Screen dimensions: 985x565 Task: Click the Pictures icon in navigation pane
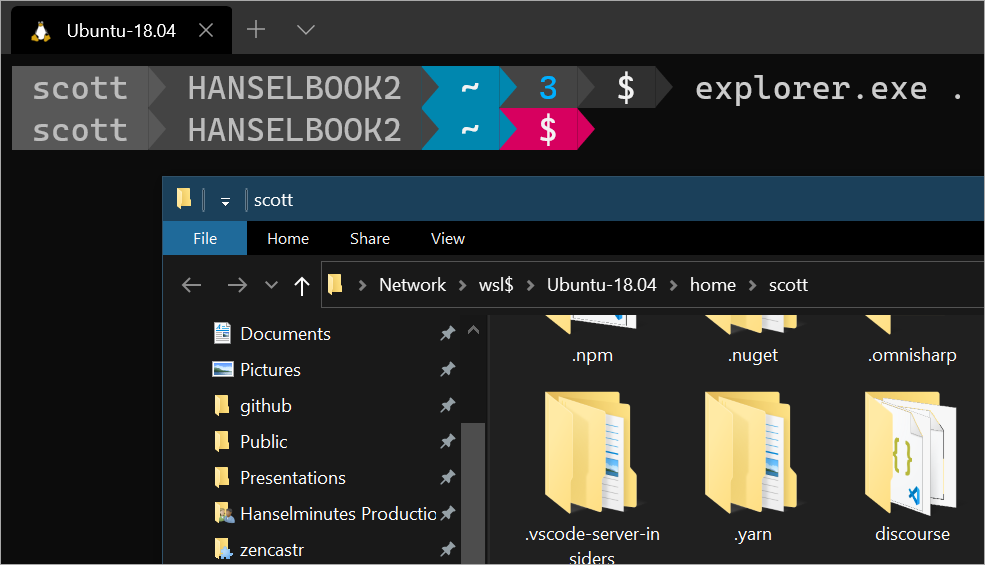point(222,369)
